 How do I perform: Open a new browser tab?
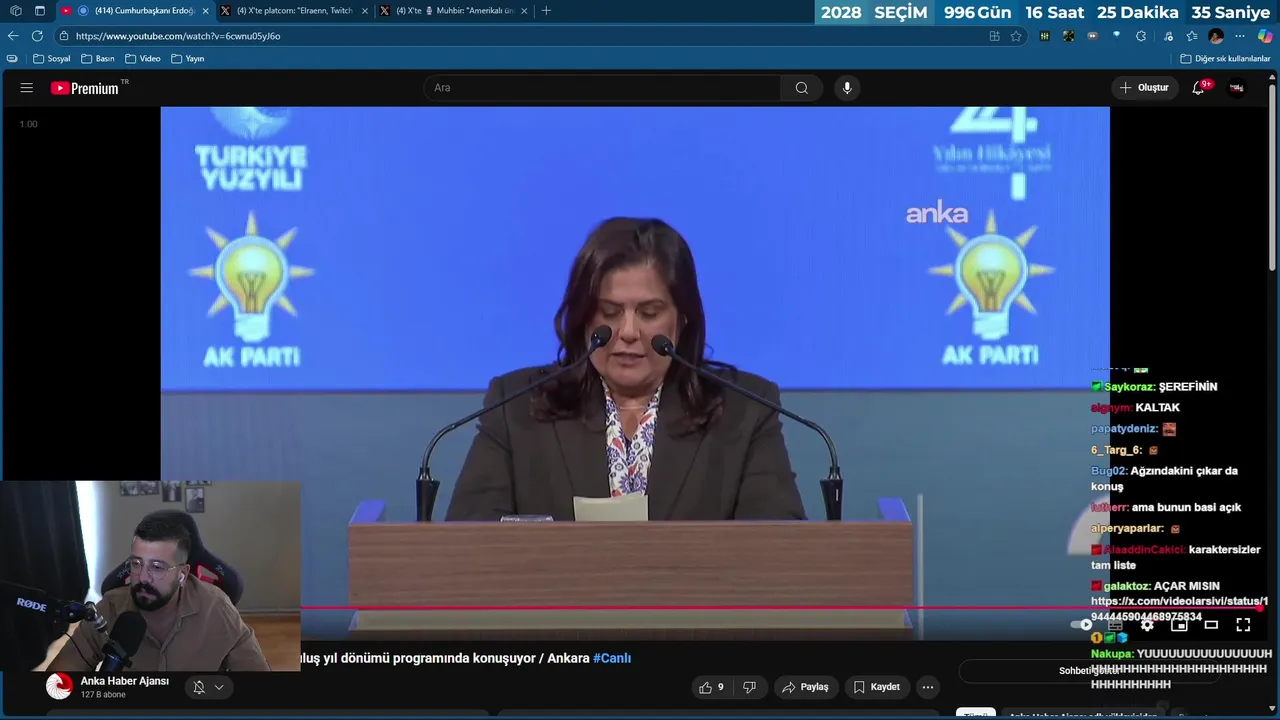(546, 11)
